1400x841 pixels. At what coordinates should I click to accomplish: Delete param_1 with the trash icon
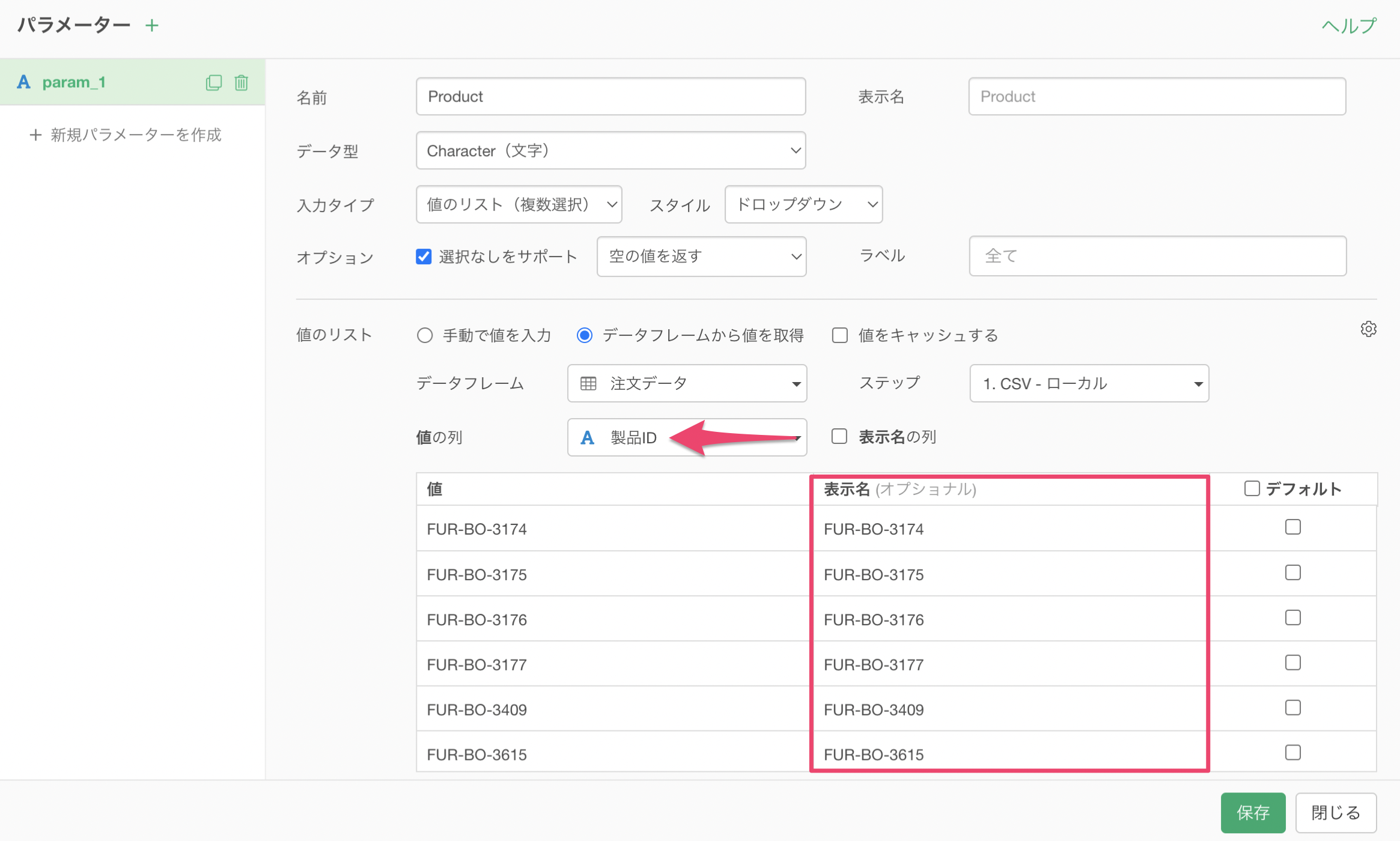(x=241, y=82)
